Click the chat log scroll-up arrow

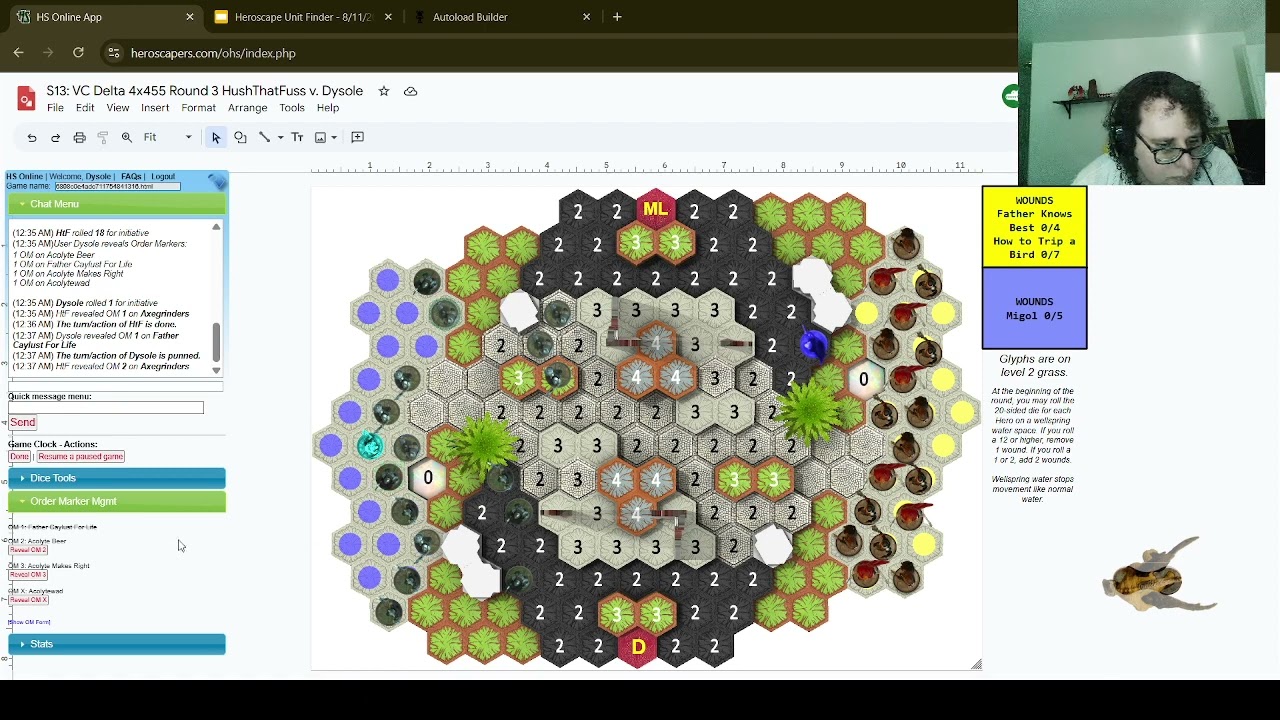coord(216,227)
